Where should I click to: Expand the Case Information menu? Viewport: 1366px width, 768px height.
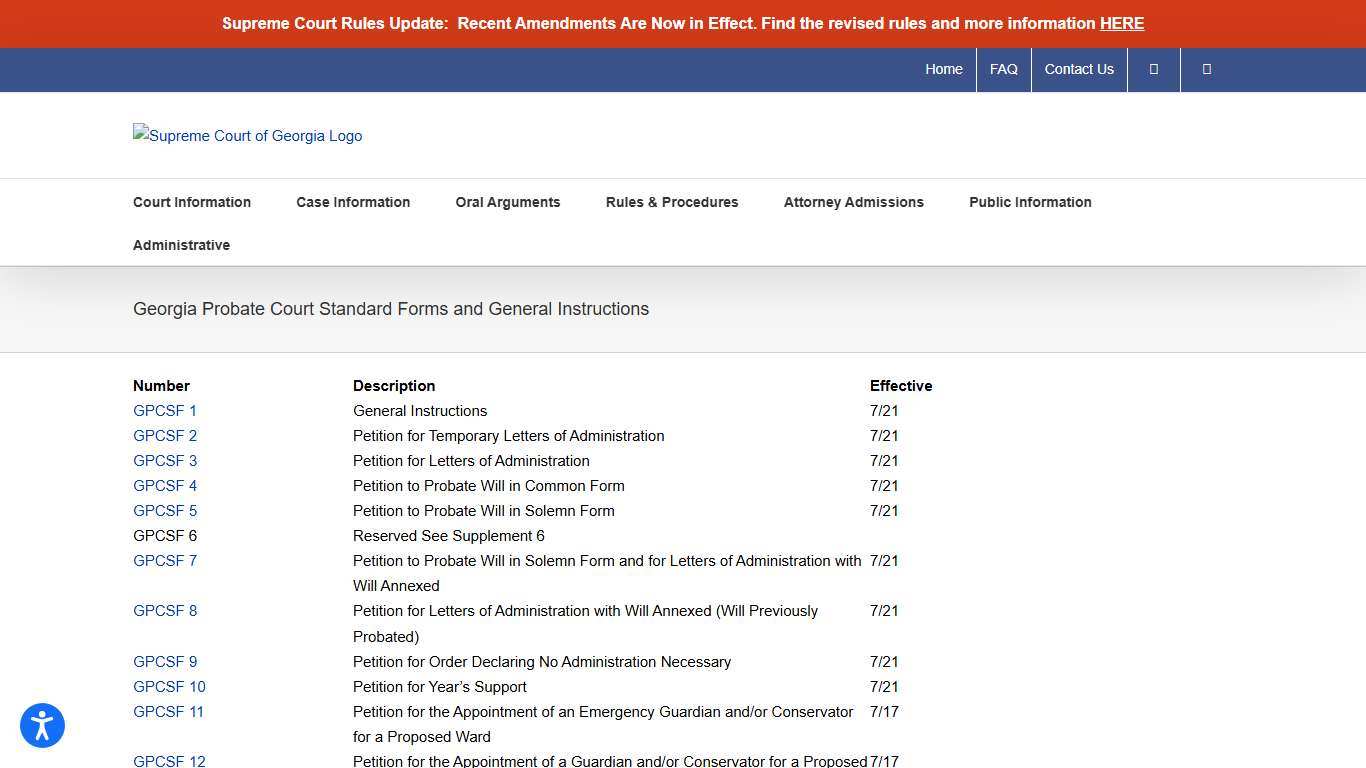pyautogui.click(x=353, y=202)
